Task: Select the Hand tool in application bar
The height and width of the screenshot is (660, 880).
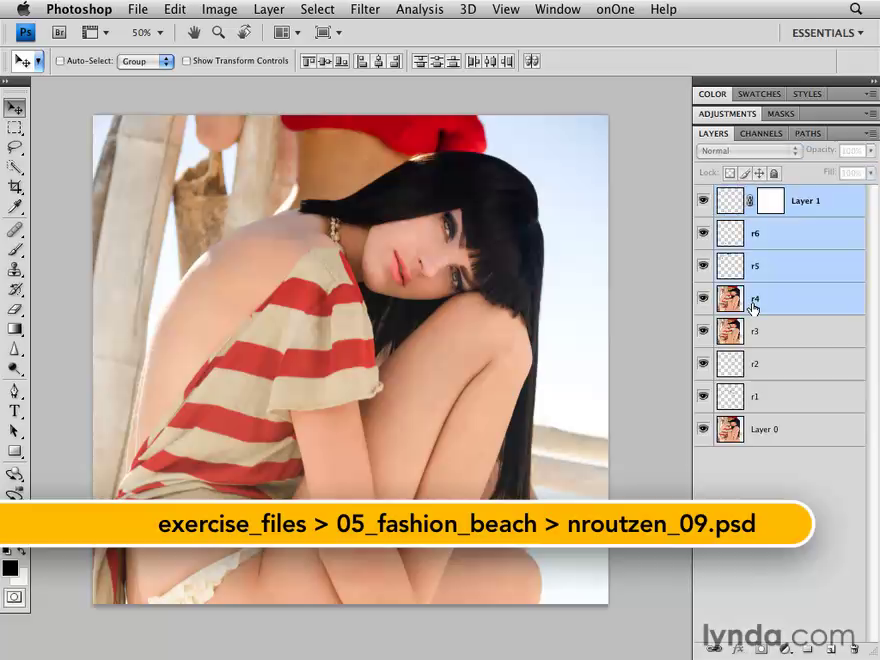Action: (x=194, y=33)
